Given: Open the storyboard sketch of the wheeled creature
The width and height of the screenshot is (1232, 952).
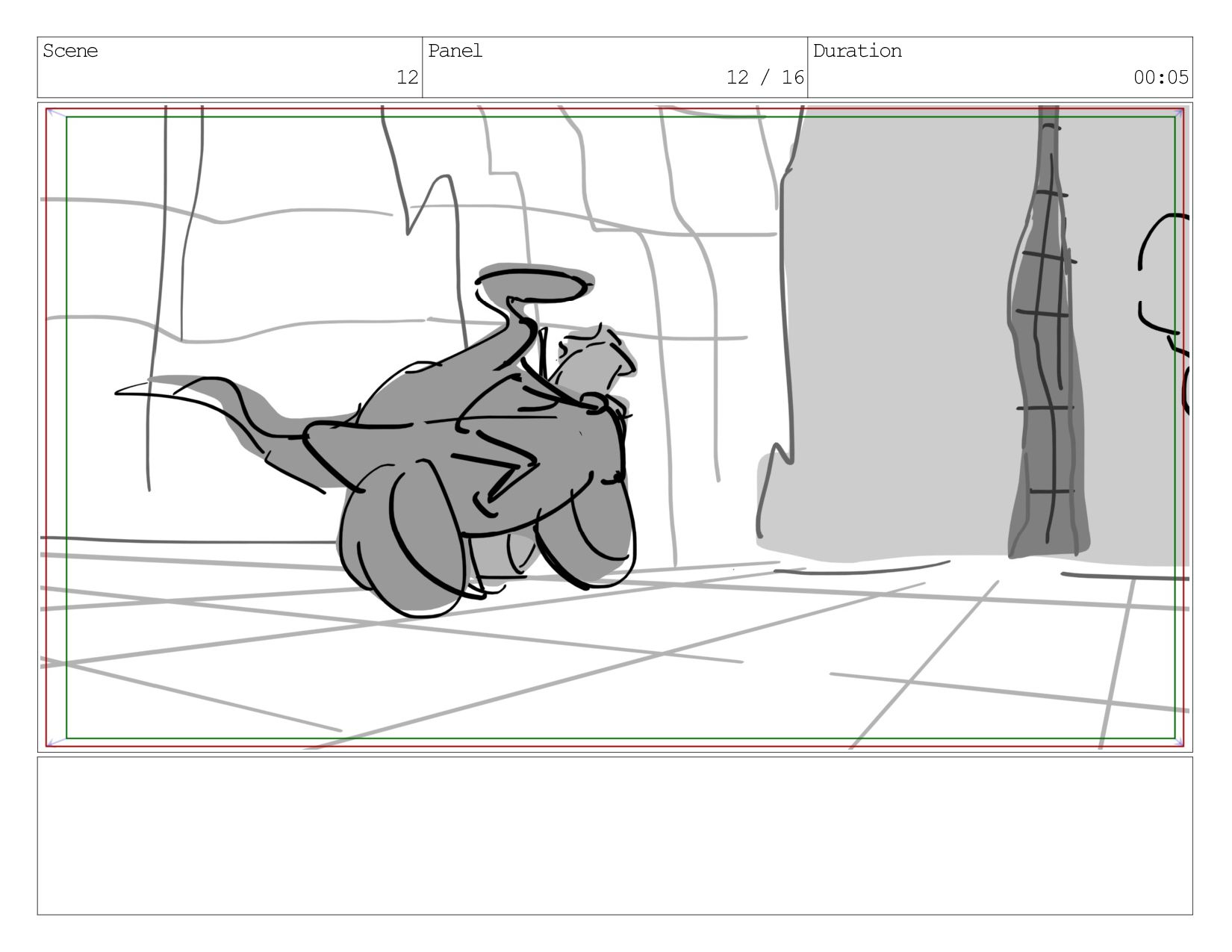Looking at the screenshot, I should click(615, 427).
